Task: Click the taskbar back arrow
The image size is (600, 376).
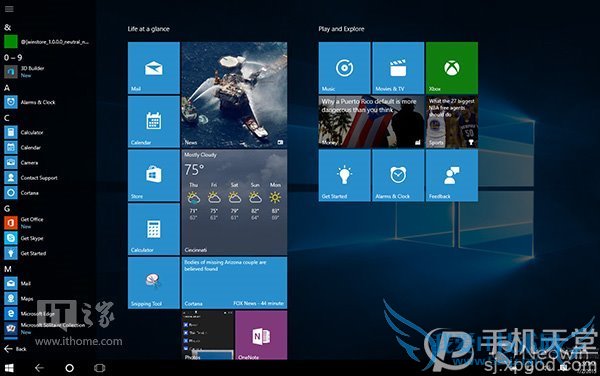Action: [x=39, y=368]
